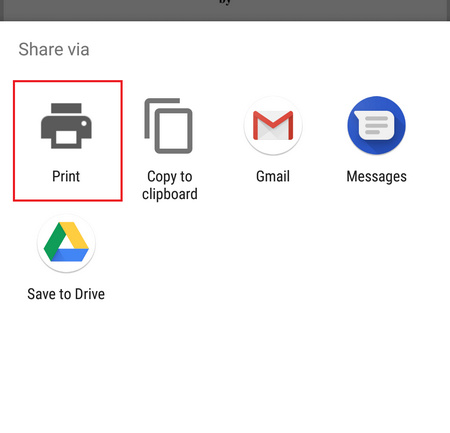Share via the Gmail icon
Viewport: 450px width, 433px height.
point(273,126)
